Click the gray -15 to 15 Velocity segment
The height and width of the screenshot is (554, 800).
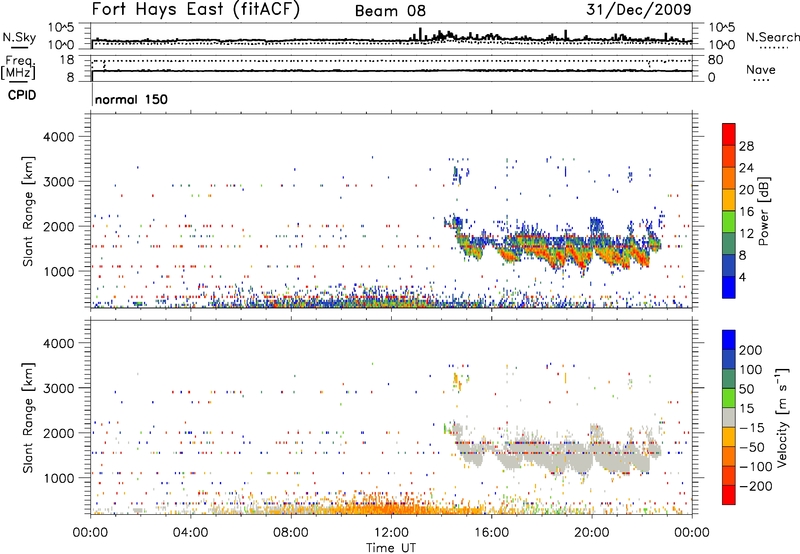pos(729,417)
